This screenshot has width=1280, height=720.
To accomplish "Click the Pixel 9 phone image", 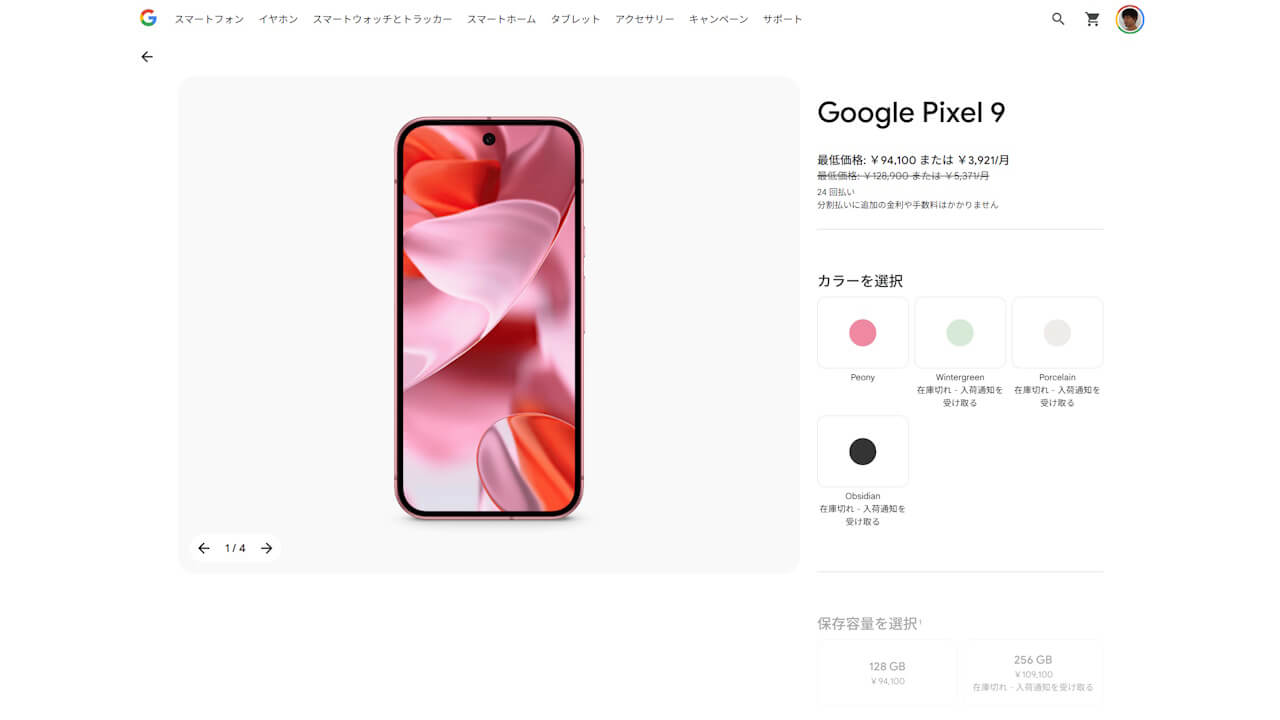I will coord(489,319).
